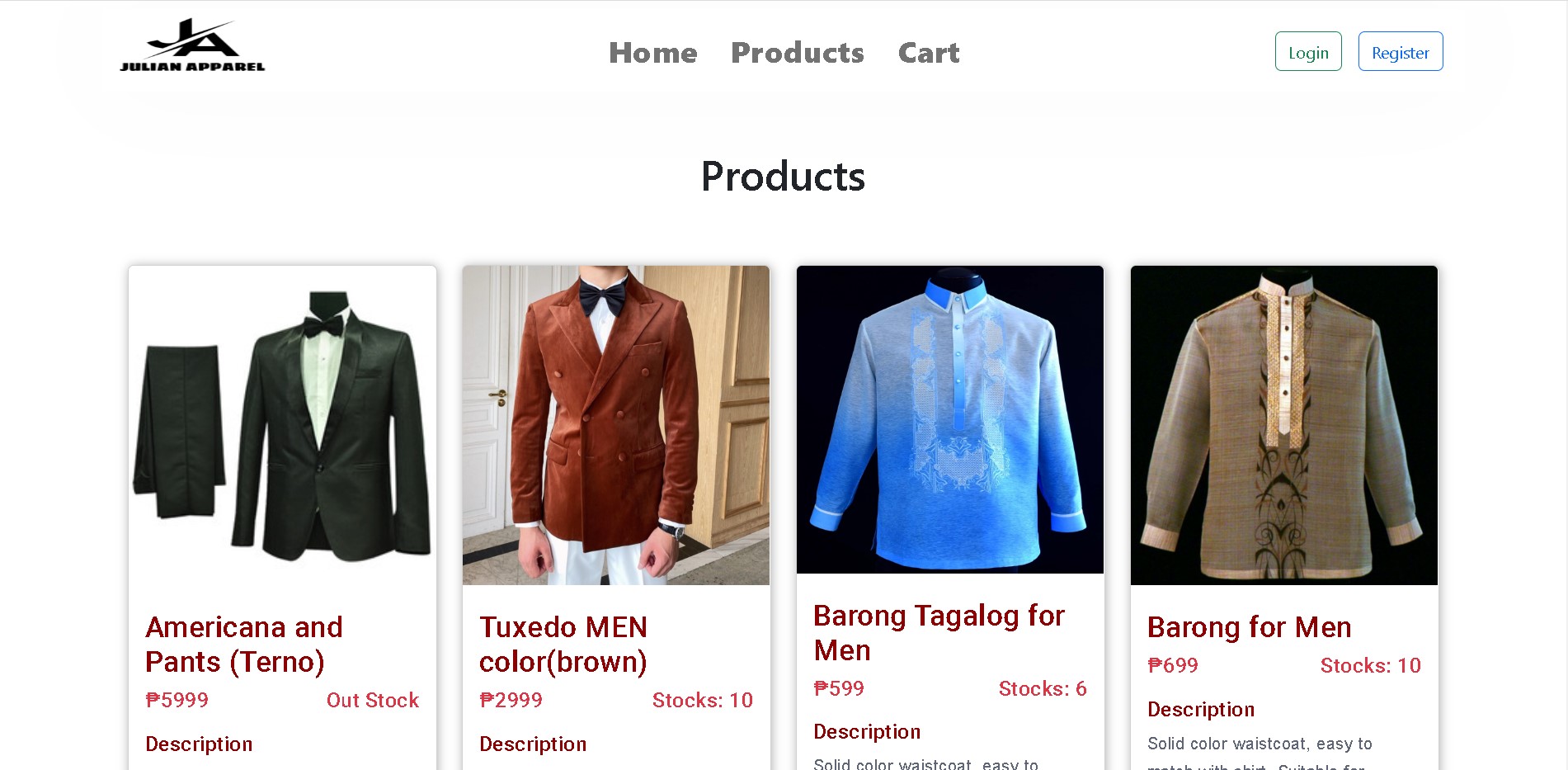Select the Tuxedo MEN color(brown) title
This screenshot has height=770, width=1568.
coord(563,645)
